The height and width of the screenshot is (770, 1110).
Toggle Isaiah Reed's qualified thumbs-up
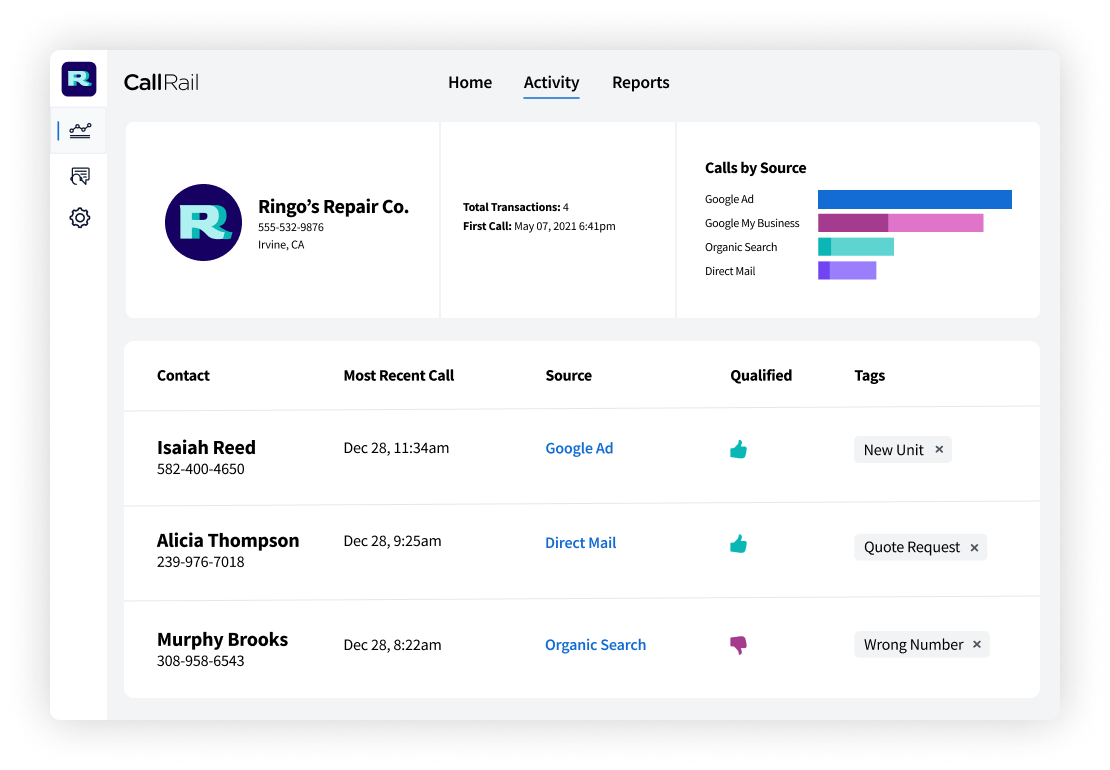coord(738,449)
